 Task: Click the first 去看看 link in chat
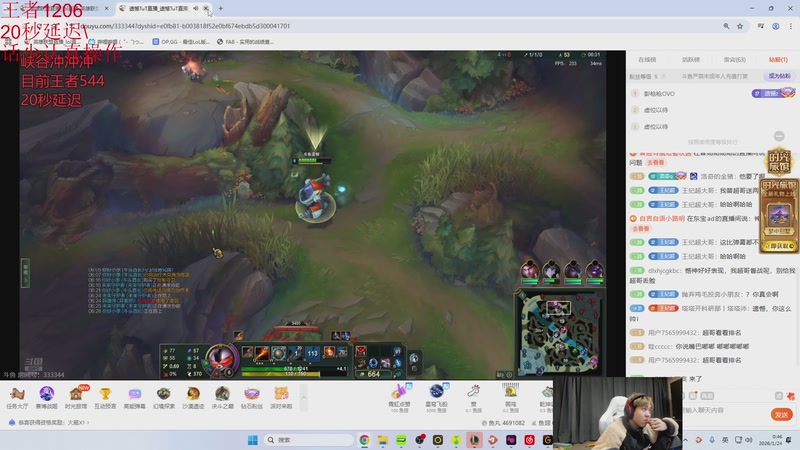656,162
